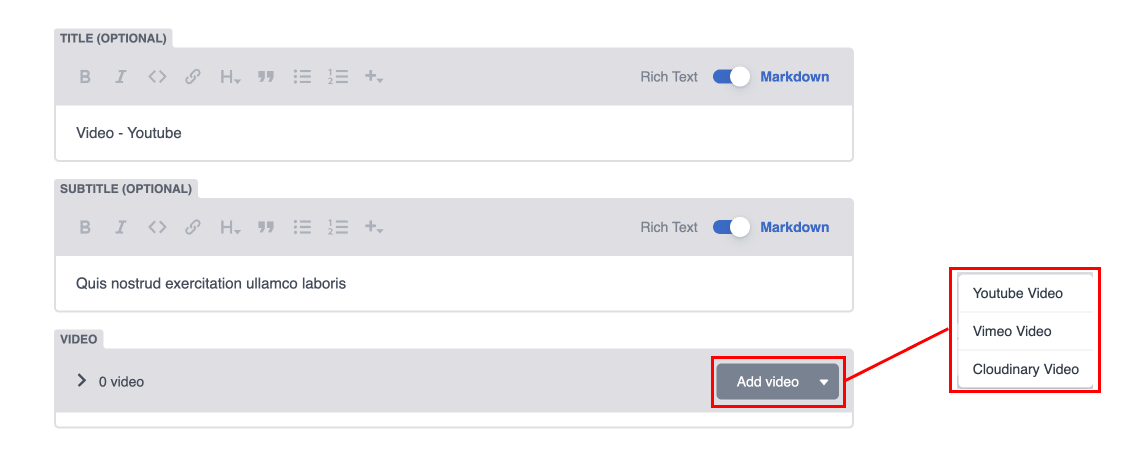The height and width of the screenshot is (467, 1148).
Task: Click Italic icon in Title toolbar
Action: 121,76
